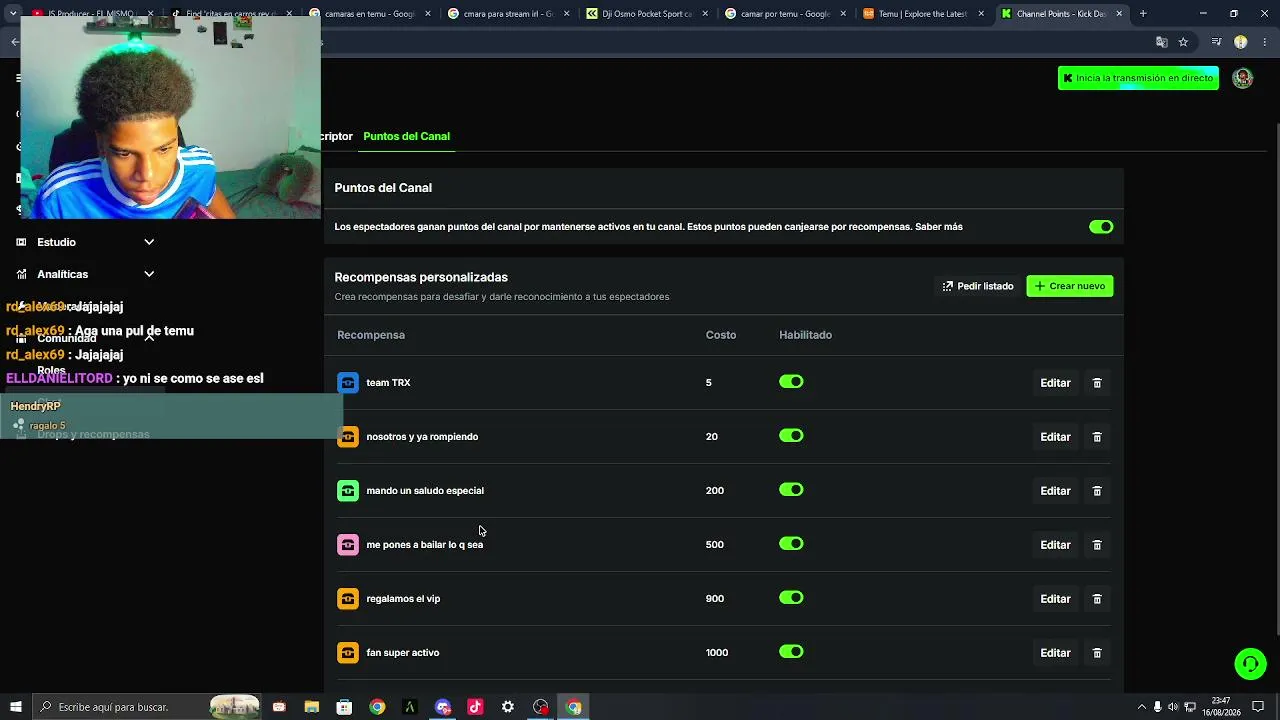
Task: Bookmark this page with the star icon
Action: [1183, 42]
